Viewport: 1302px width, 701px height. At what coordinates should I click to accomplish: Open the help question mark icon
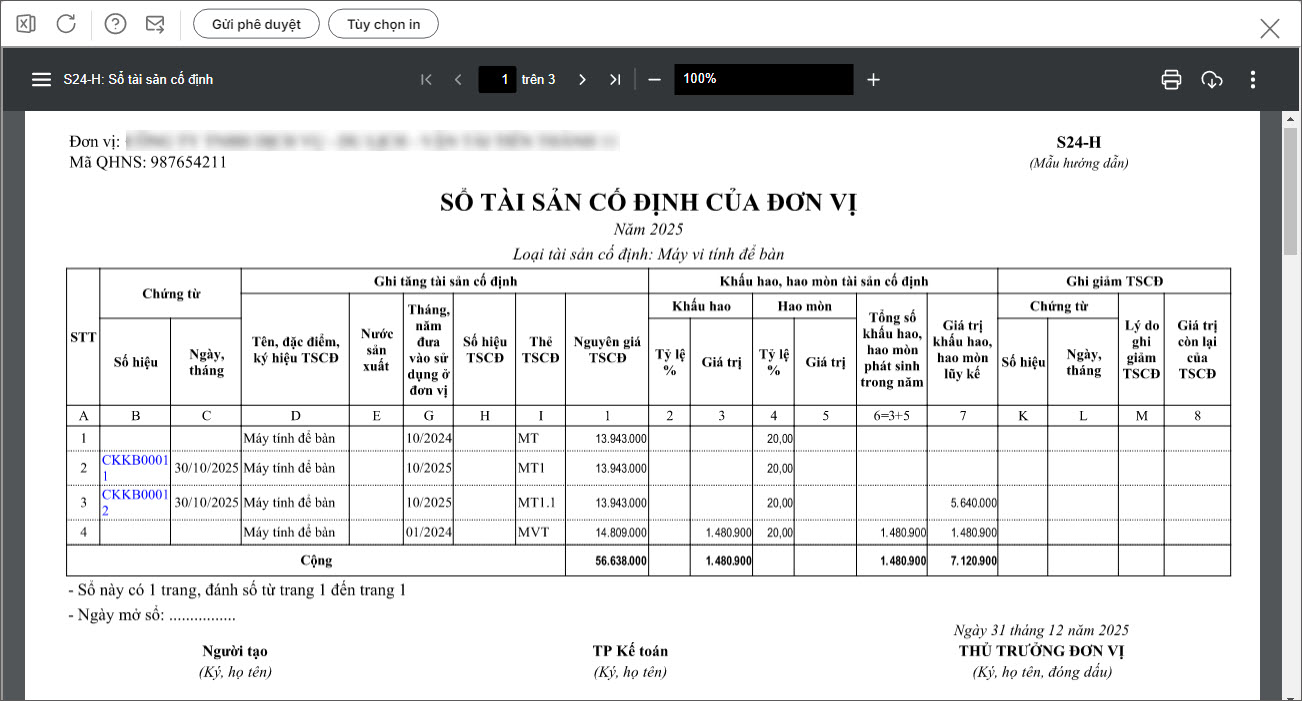click(116, 24)
